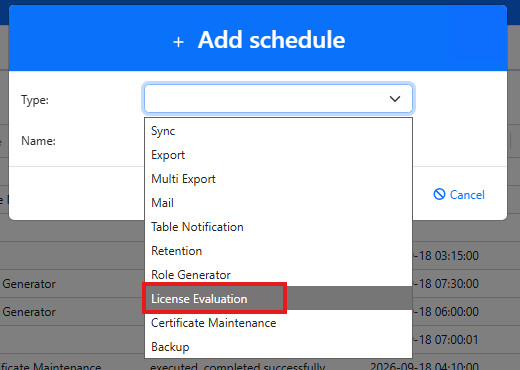Click the 'Add schedule' dialog title
Viewport: 520px width, 370px height.
click(271, 40)
